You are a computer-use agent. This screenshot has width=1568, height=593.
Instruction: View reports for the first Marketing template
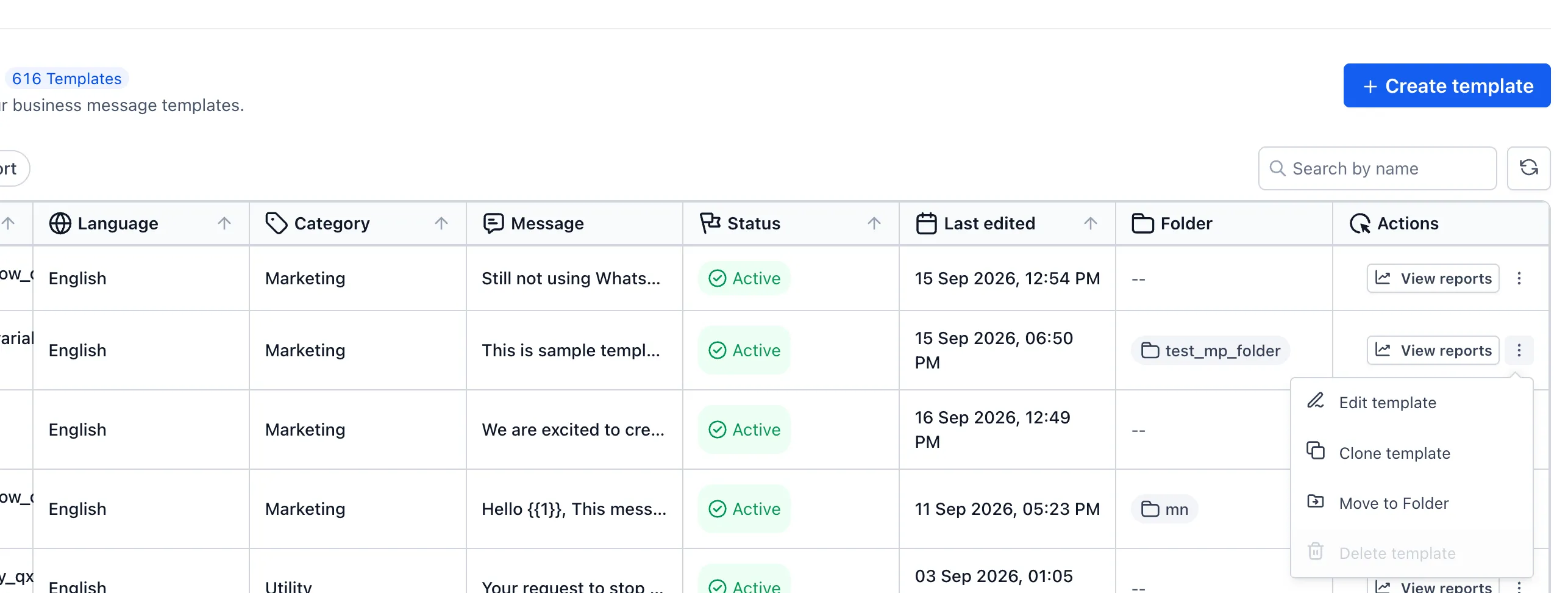coord(1433,279)
